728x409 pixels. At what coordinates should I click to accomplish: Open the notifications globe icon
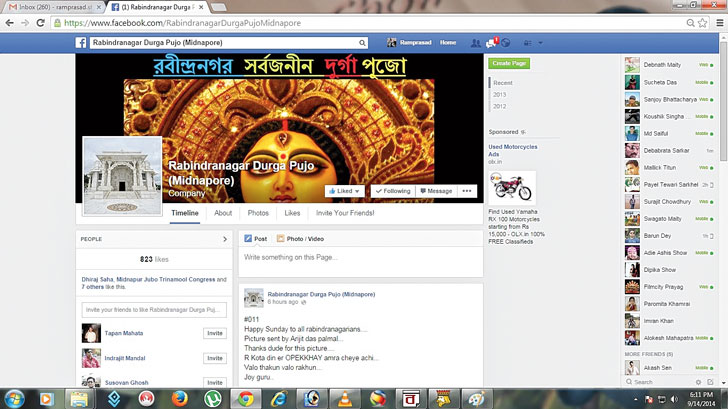point(505,44)
